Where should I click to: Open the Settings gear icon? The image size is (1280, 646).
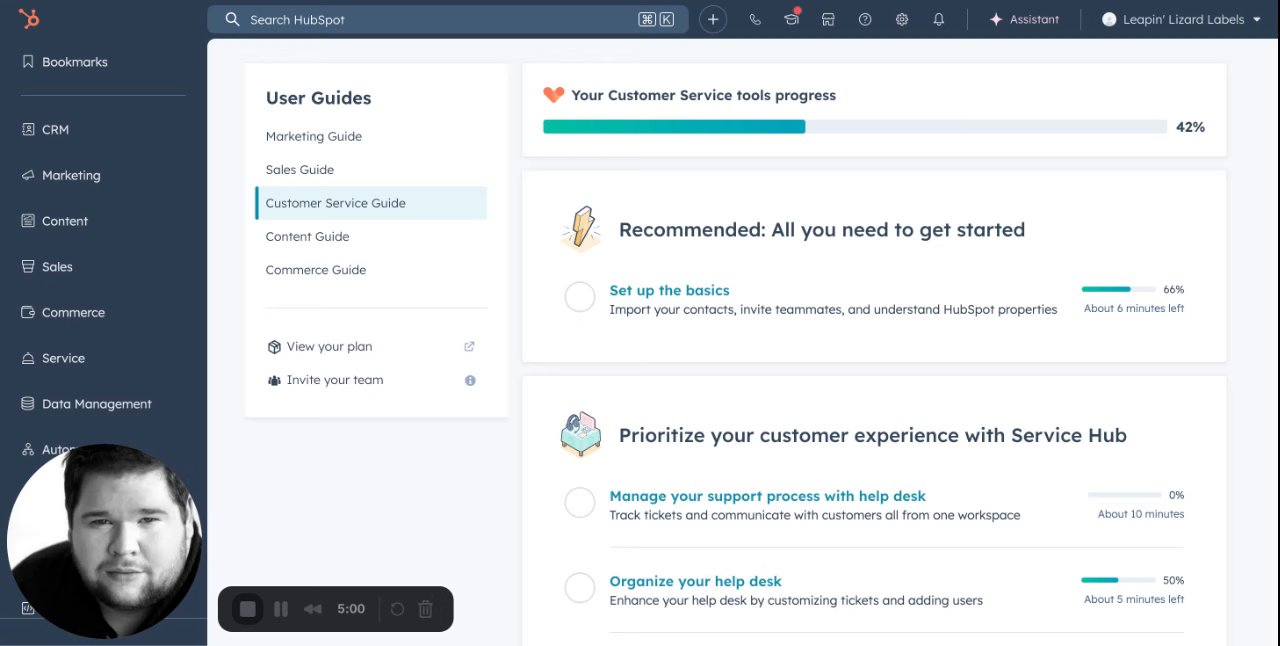tap(902, 19)
